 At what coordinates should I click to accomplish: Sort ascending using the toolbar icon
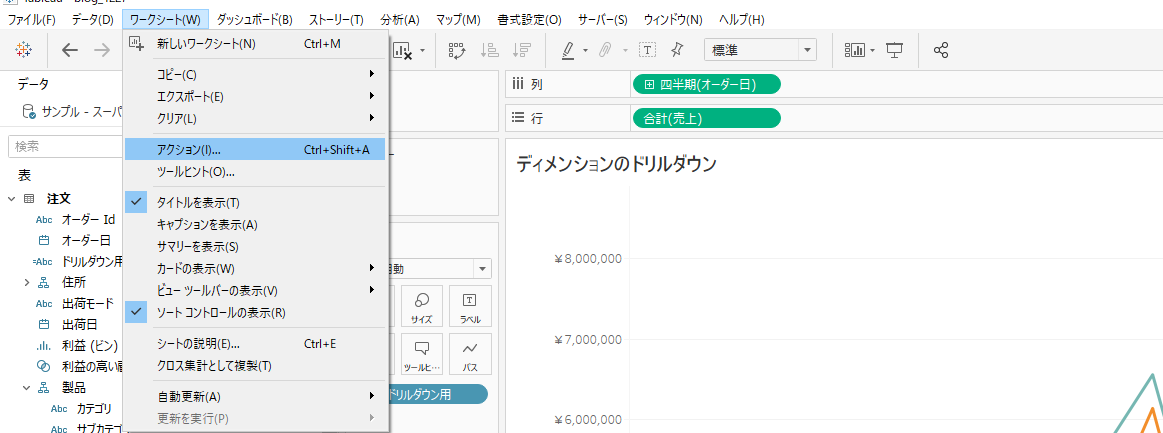(489, 50)
